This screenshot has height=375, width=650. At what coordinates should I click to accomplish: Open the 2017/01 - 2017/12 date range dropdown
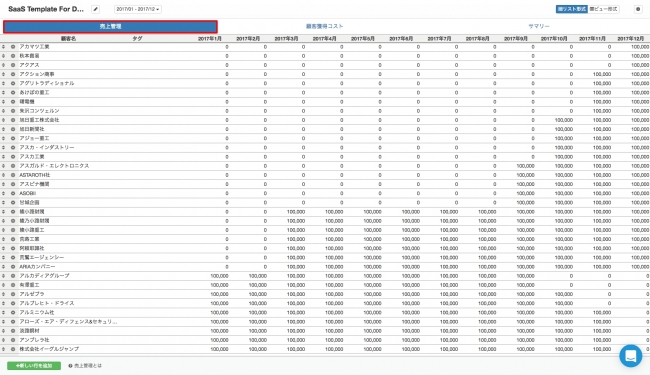tap(138, 9)
